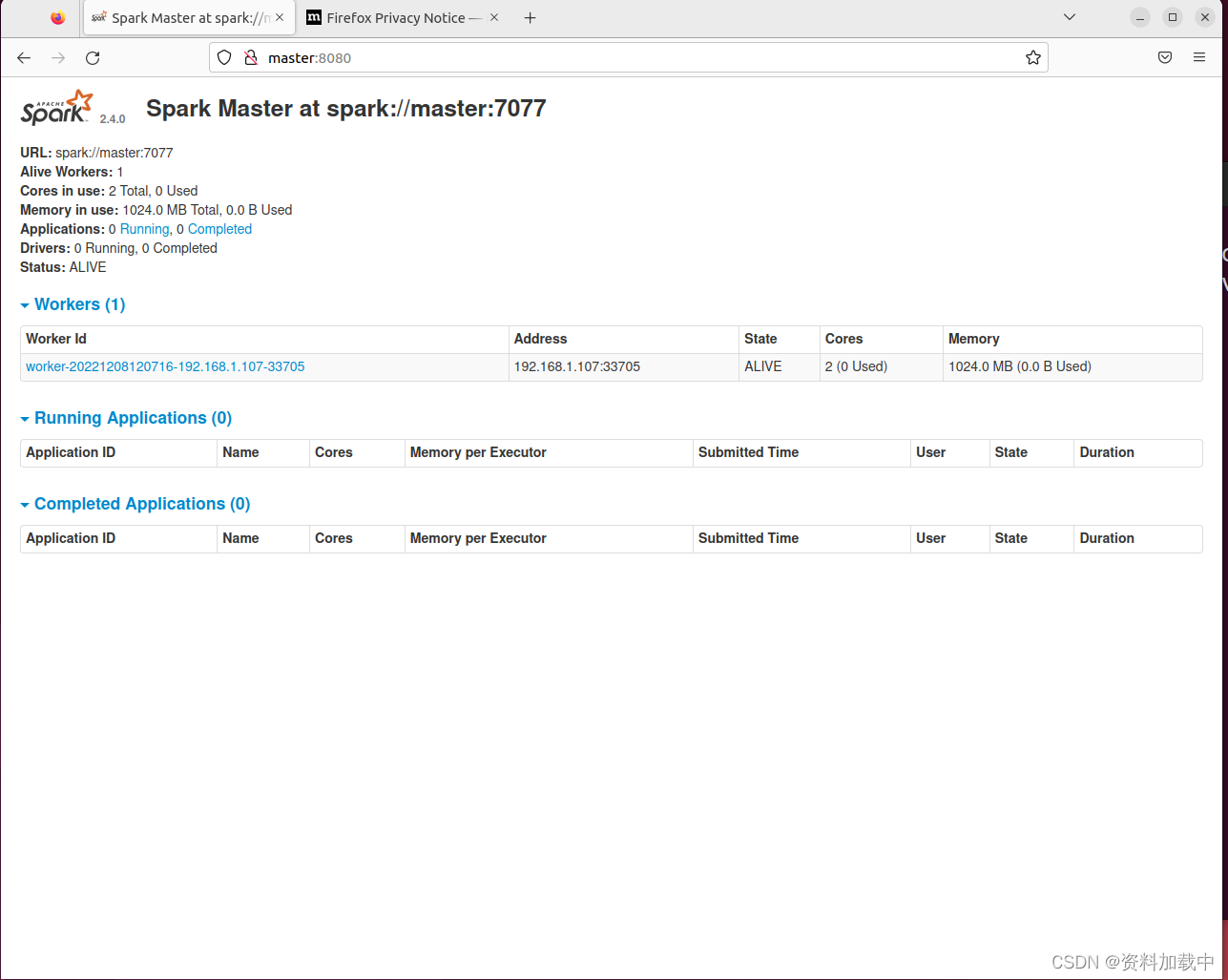This screenshot has height=980, width=1228.
Task: Open the Save to Pocket icon
Action: tap(1165, 57)
